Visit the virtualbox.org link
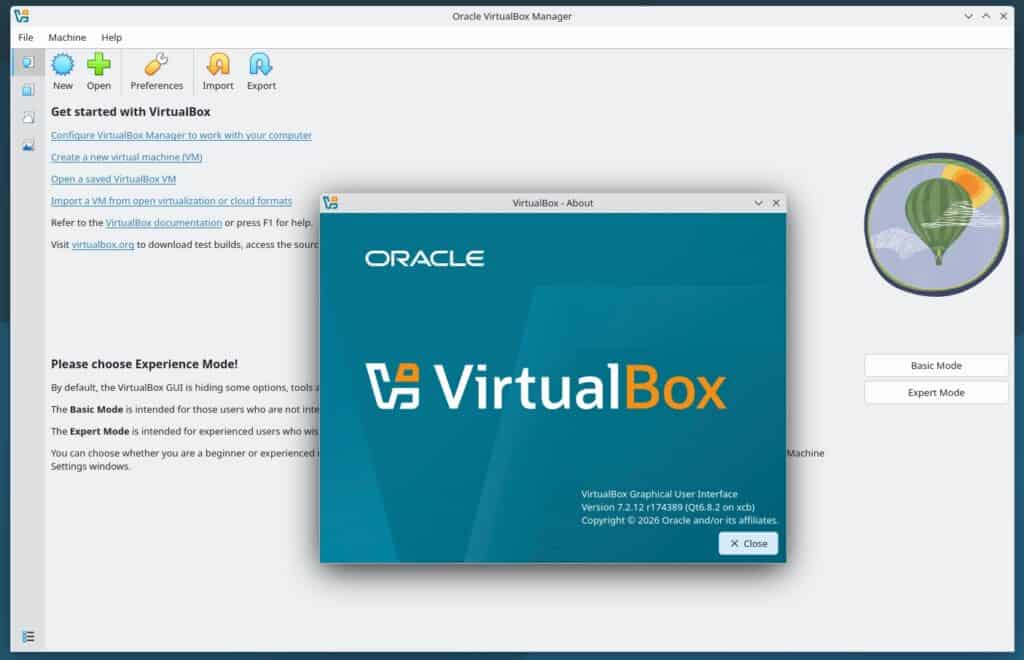This screenshot has height=660, width=1024. point(103,244)
